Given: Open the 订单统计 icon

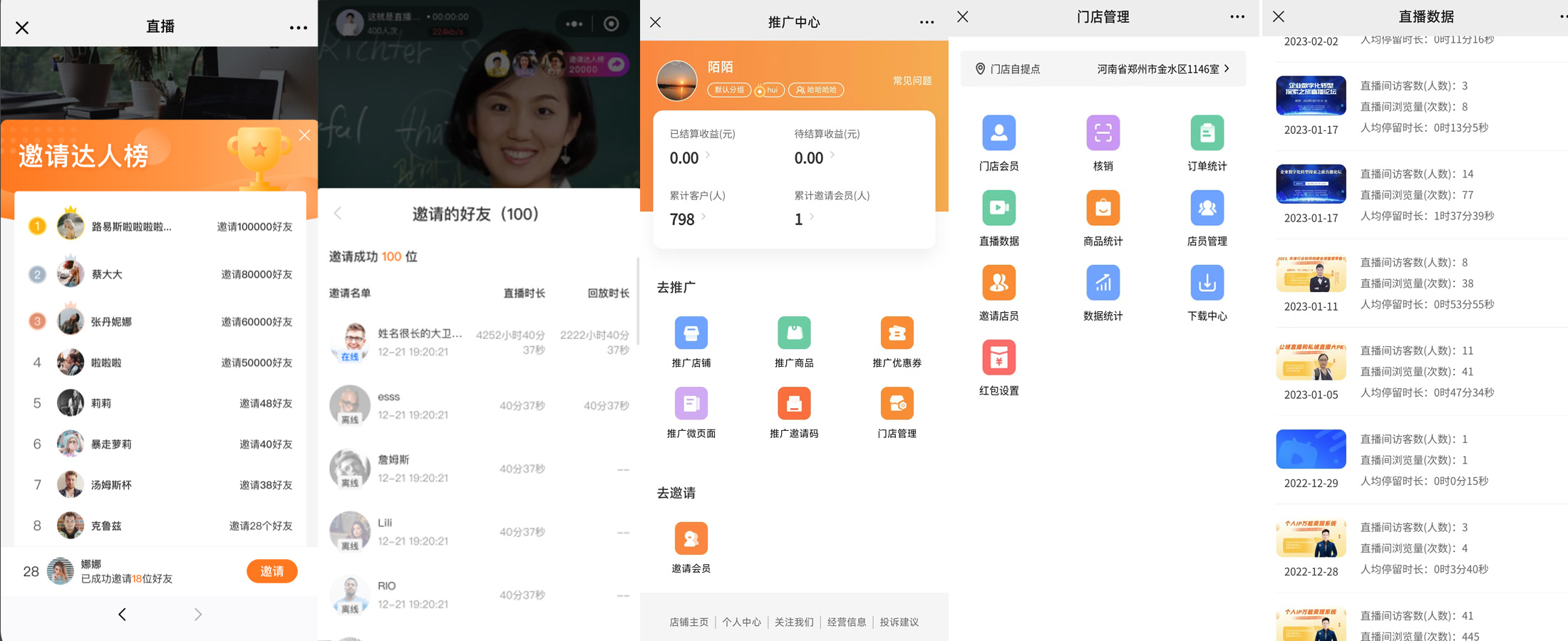Looking at the screenshot, I should pyautogui.click(x=1207, y=133).
